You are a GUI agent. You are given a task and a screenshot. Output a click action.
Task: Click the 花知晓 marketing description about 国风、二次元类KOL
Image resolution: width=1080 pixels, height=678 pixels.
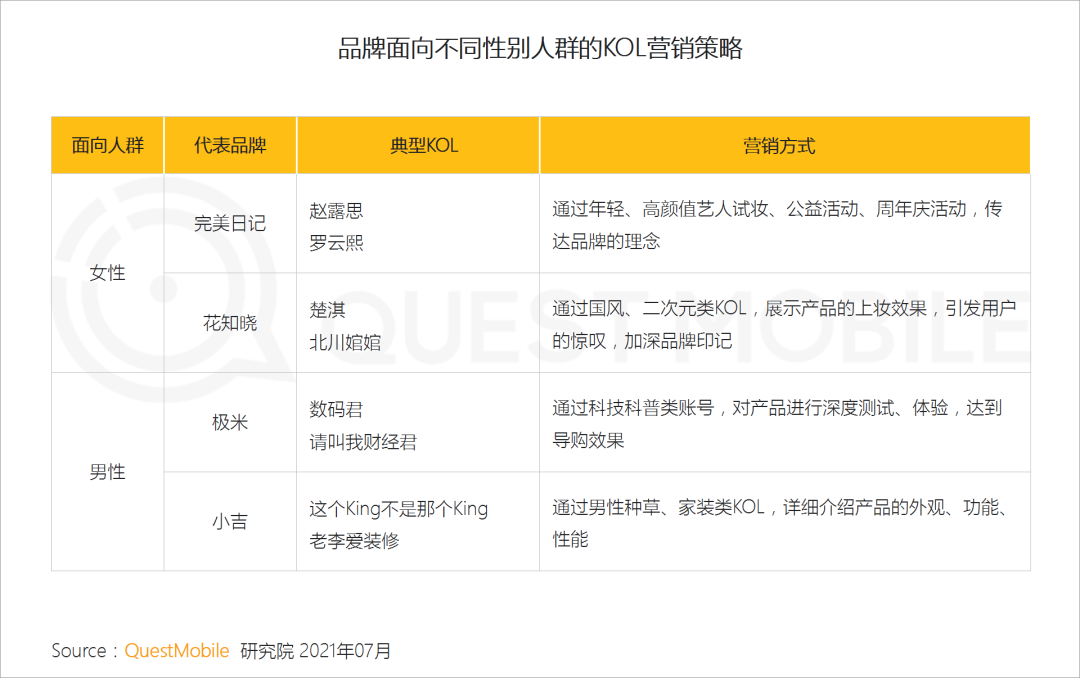(785, 324)
